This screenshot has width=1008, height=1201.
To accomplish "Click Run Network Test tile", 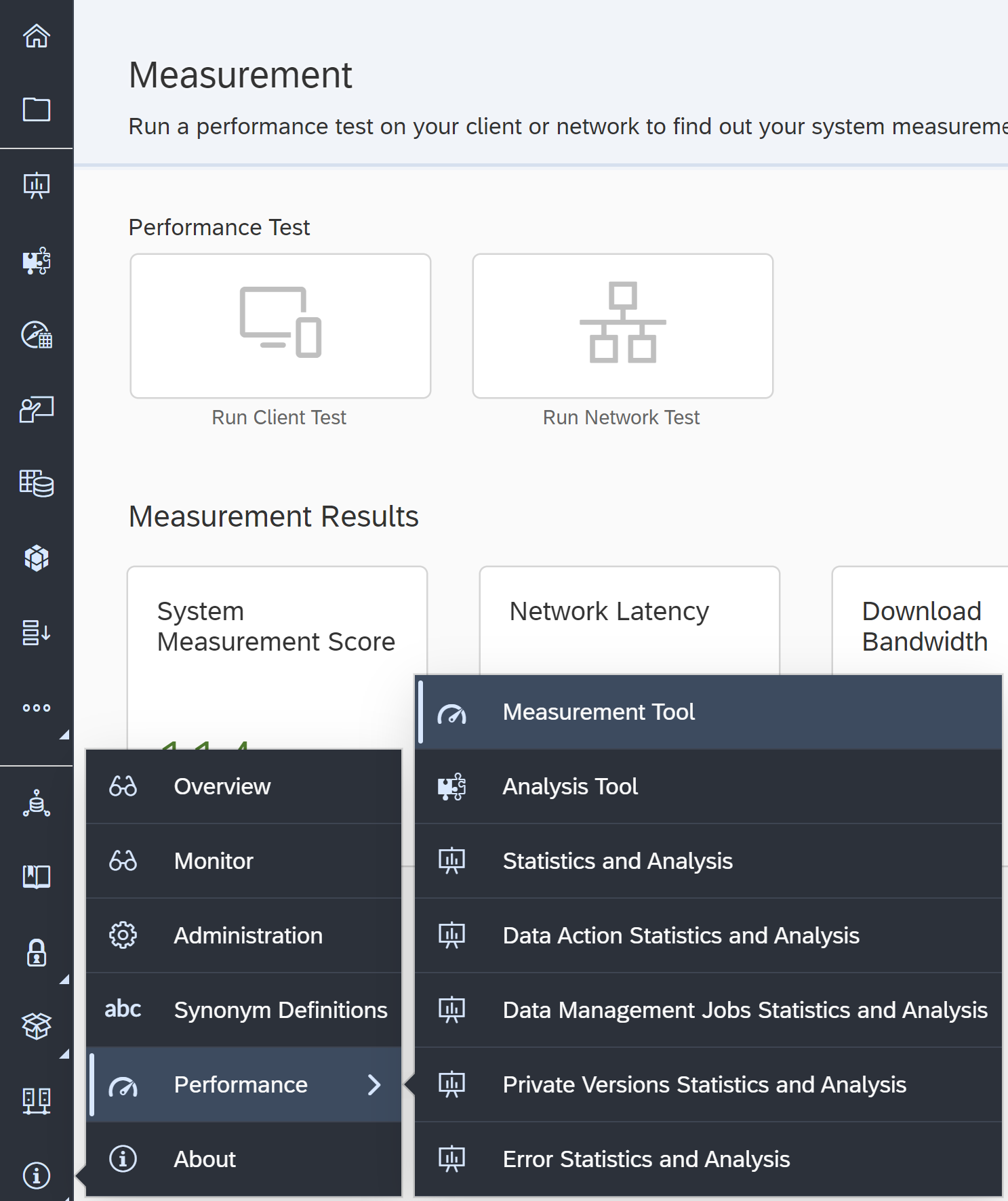I will point(623,326).
